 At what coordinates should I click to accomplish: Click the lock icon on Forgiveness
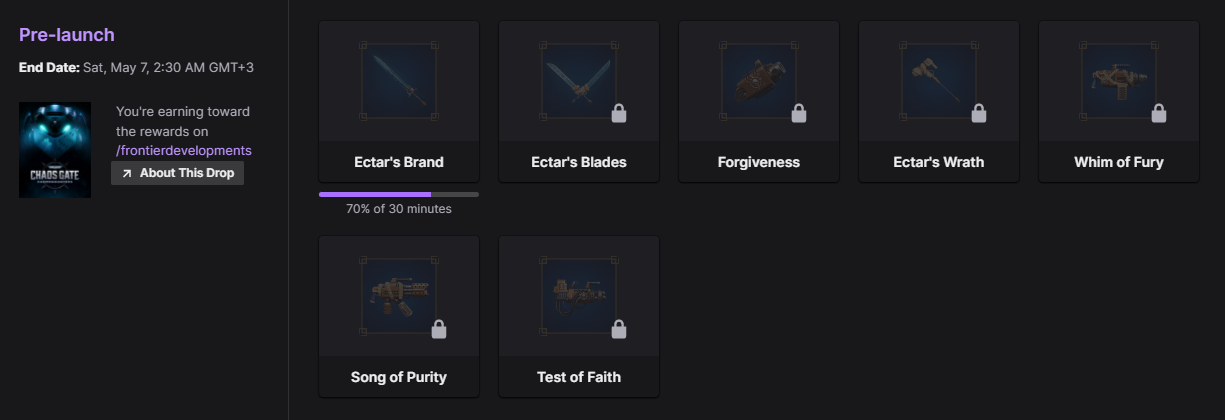(x=799, y=114)
